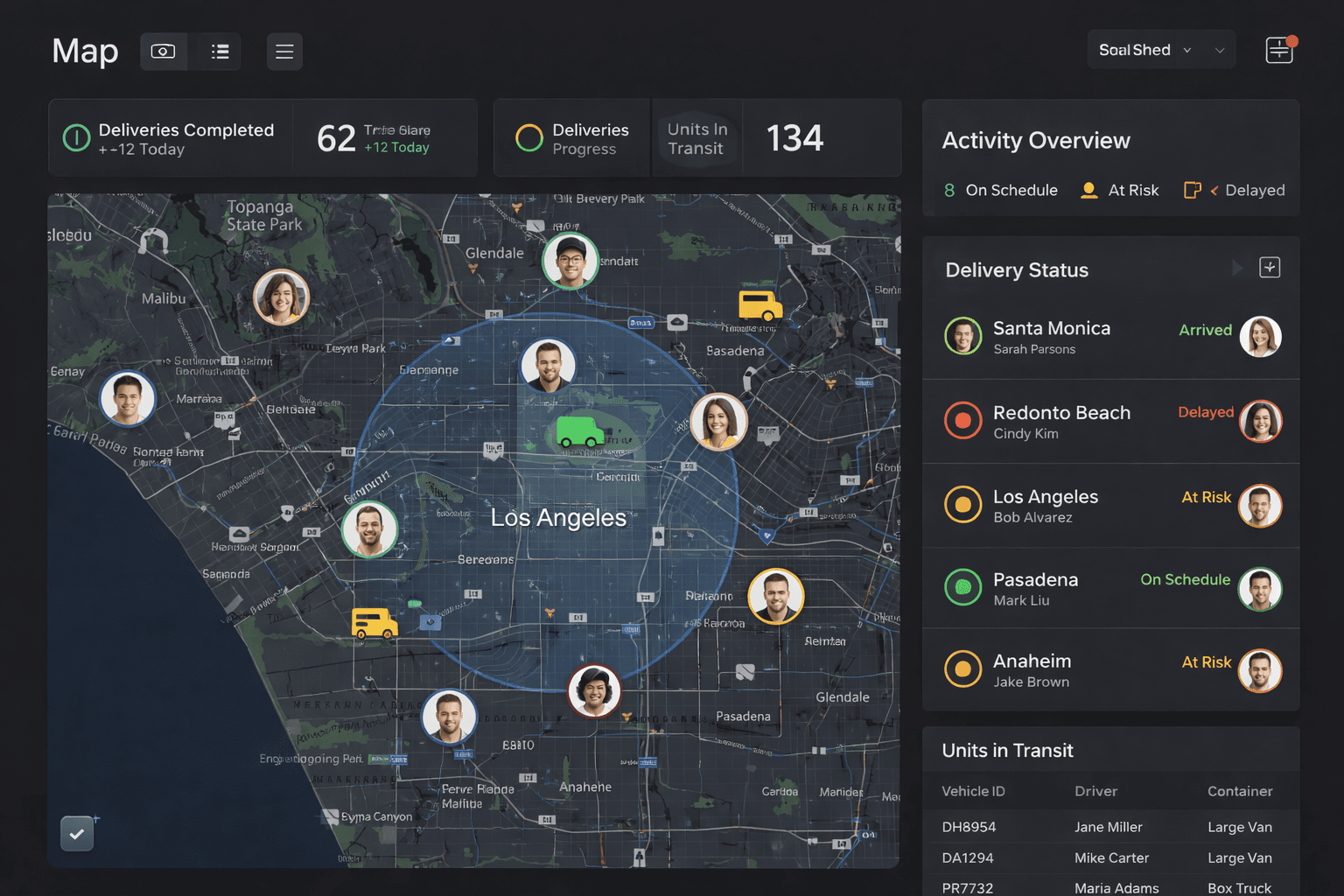Select the camera map view icon

164,52
